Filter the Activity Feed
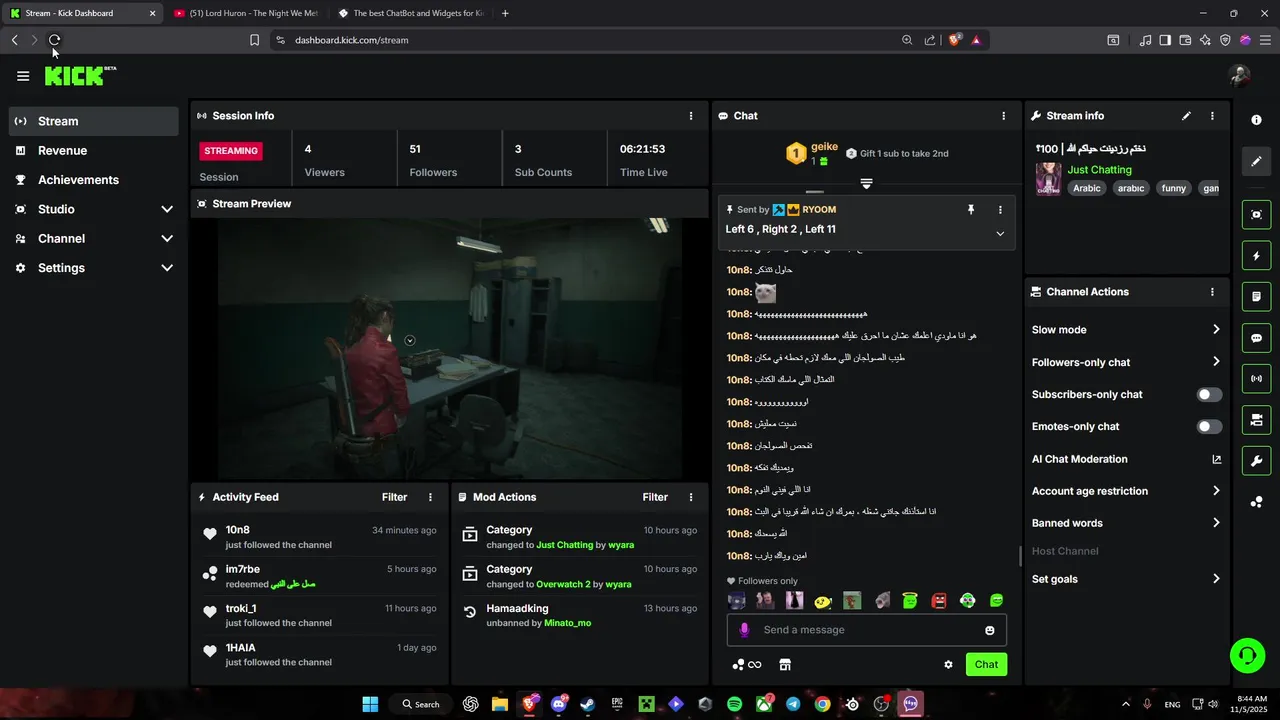 [x=395, y=497]
